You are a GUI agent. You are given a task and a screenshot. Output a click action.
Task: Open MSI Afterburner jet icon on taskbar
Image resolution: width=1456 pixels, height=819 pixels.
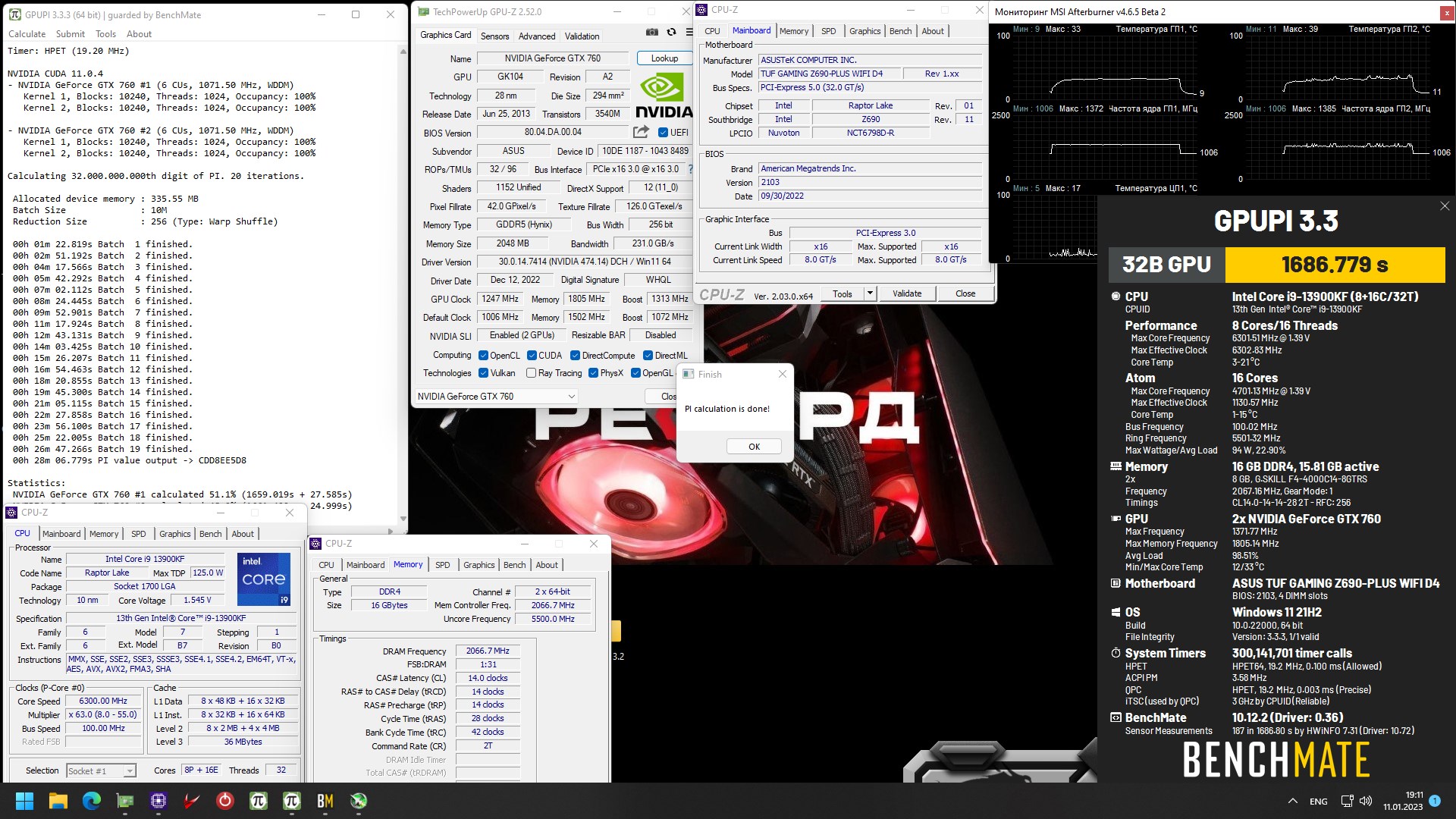click(x=359, y=801)
